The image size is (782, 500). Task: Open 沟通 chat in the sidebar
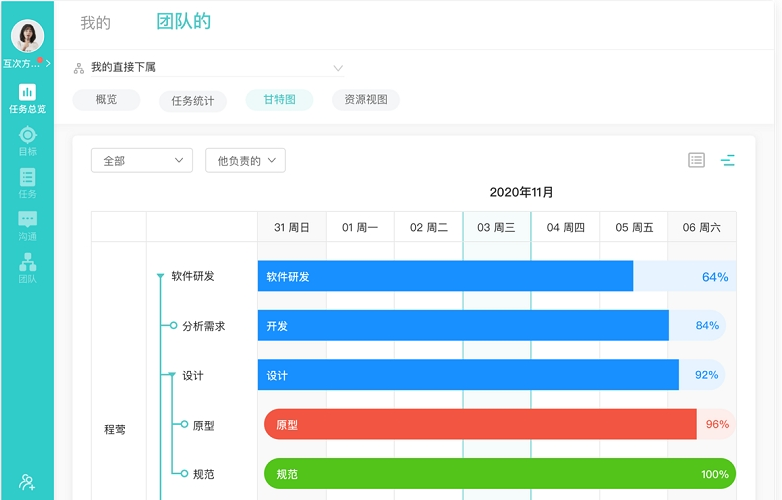tap(27, 226)
